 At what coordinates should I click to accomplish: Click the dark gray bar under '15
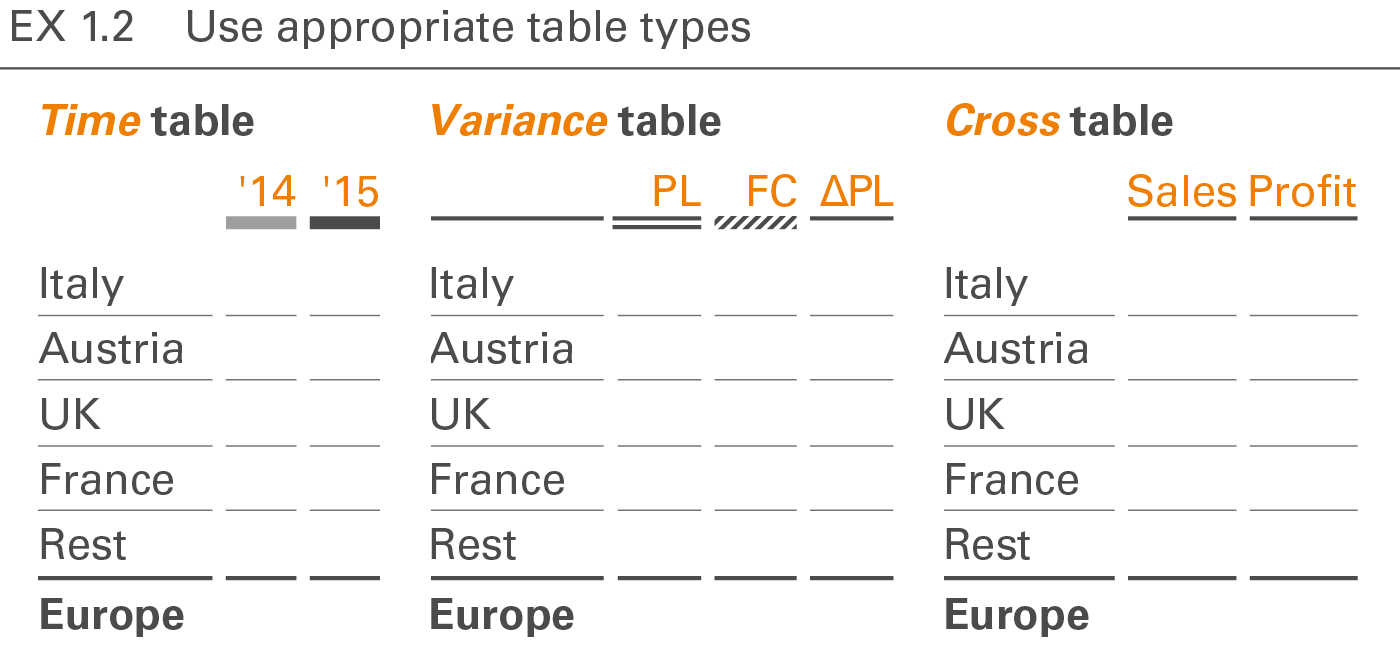click(x=345, y=222)
